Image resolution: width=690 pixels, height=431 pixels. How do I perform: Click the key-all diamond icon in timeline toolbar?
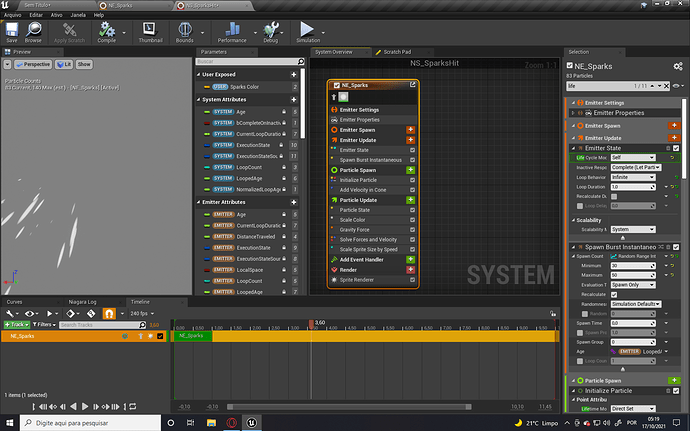pyautogui.click(x=91, y=313)
